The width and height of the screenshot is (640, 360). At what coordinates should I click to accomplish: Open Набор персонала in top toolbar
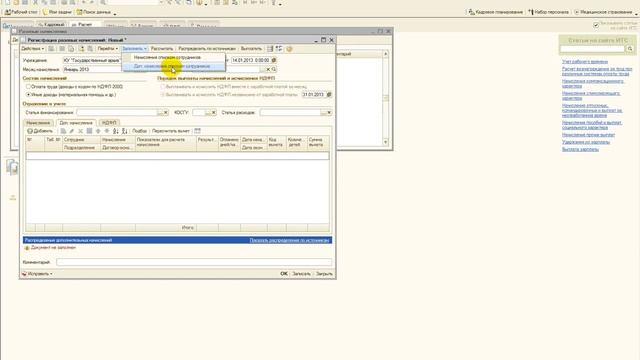pos(549,12)
